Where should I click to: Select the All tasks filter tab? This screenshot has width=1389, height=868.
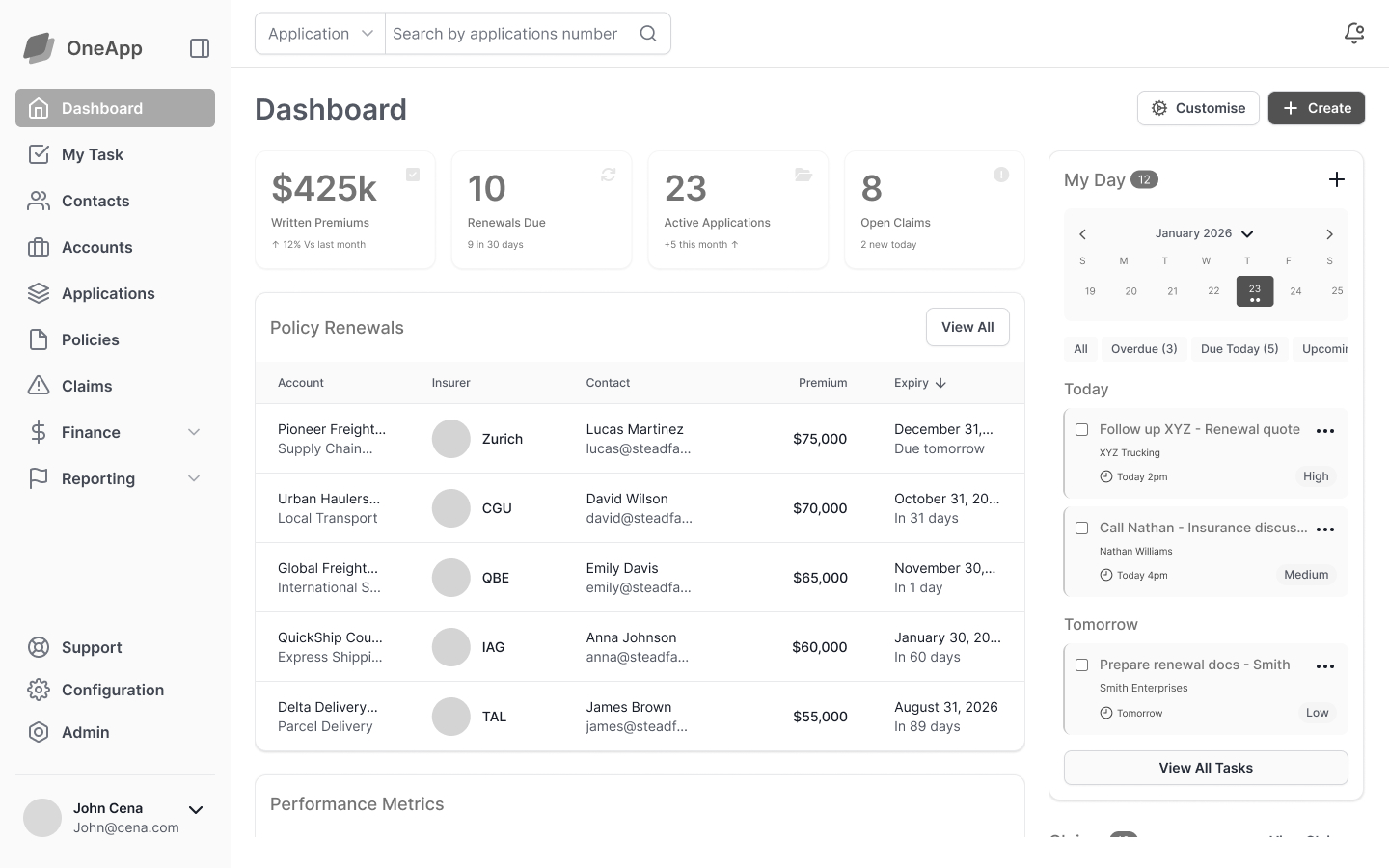click(1080, 349)
